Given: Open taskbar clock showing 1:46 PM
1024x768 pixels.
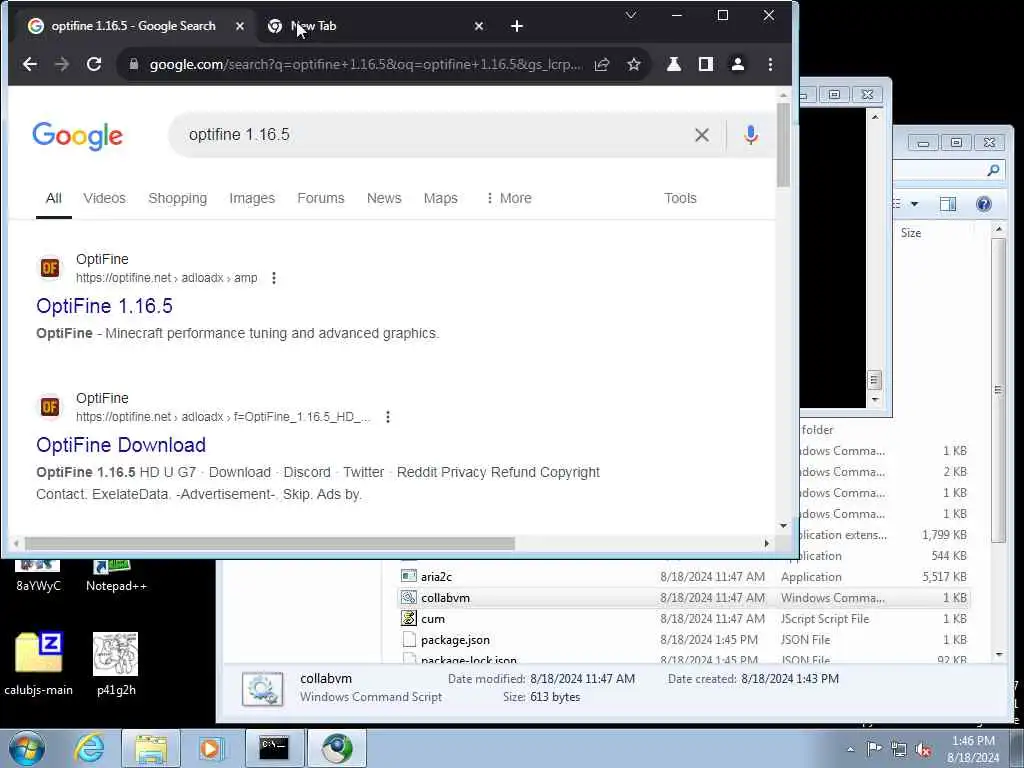Looking at the screenshot, I should click(x=973, y=748).
